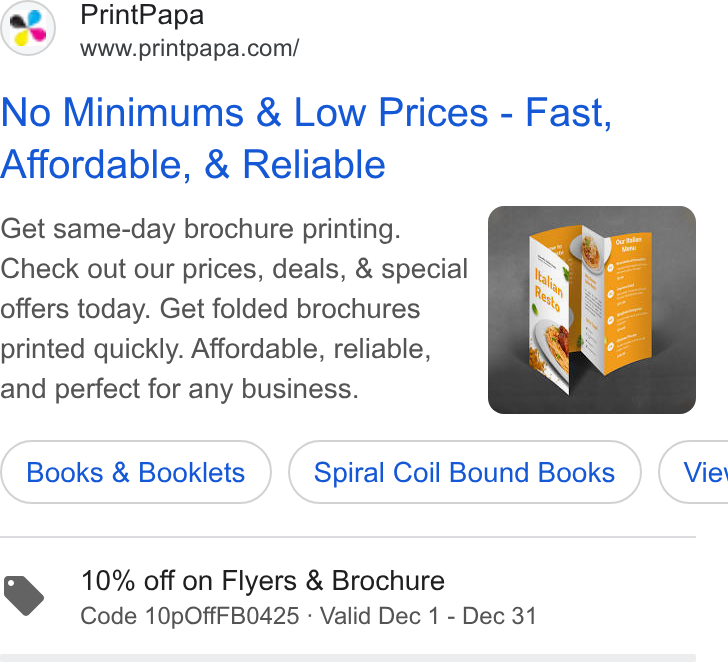
Task: Click the Affordable, & Reliable headline line
Action: (193, 164)
